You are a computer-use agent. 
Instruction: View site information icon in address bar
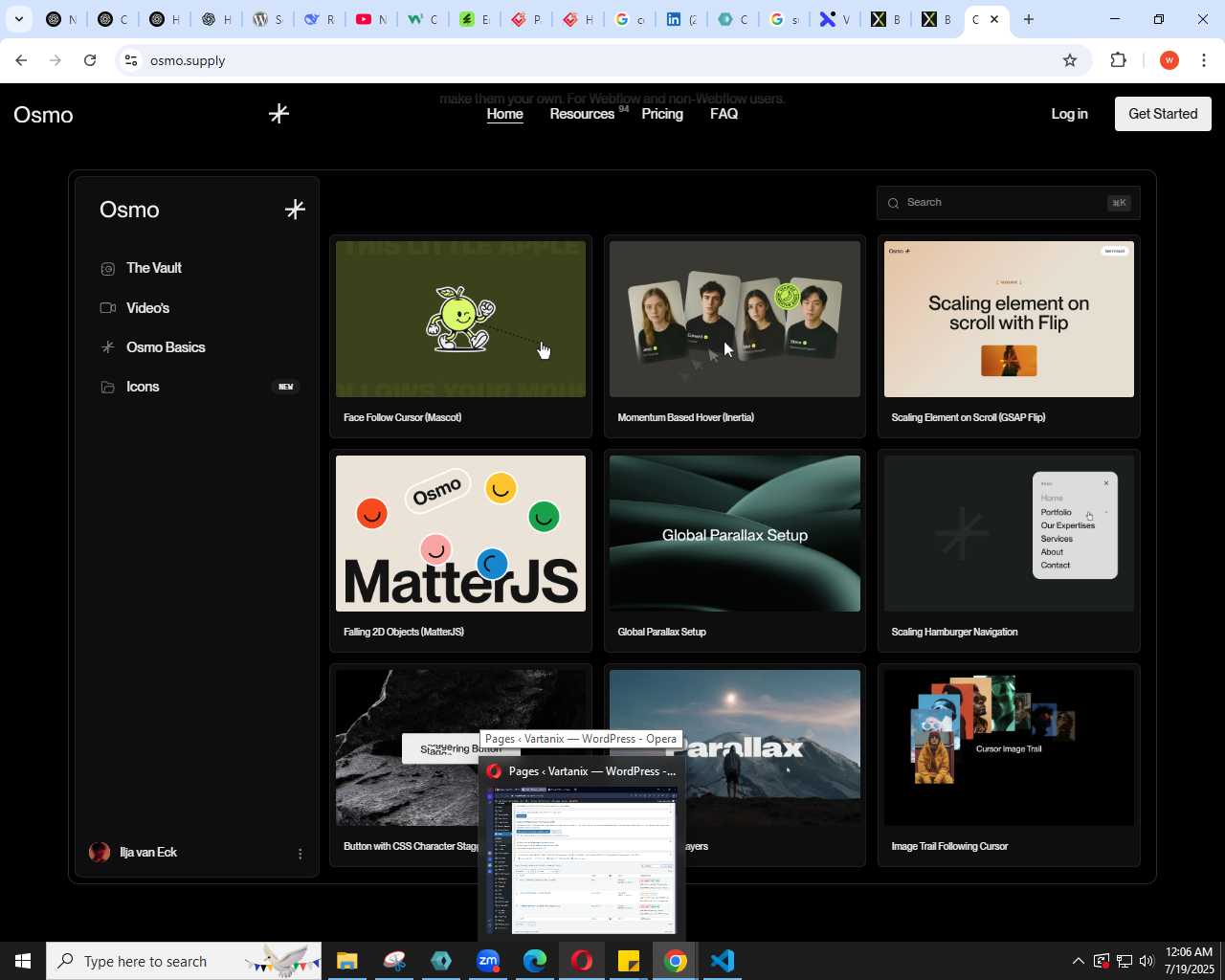(x=131, y=60)
